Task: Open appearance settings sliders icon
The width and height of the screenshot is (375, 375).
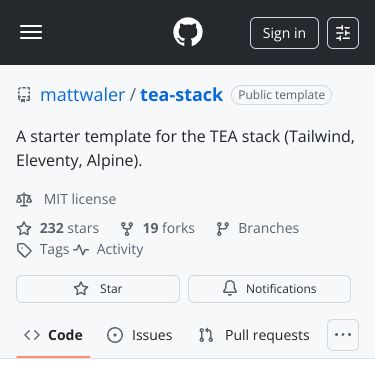Action: (343, 33)
